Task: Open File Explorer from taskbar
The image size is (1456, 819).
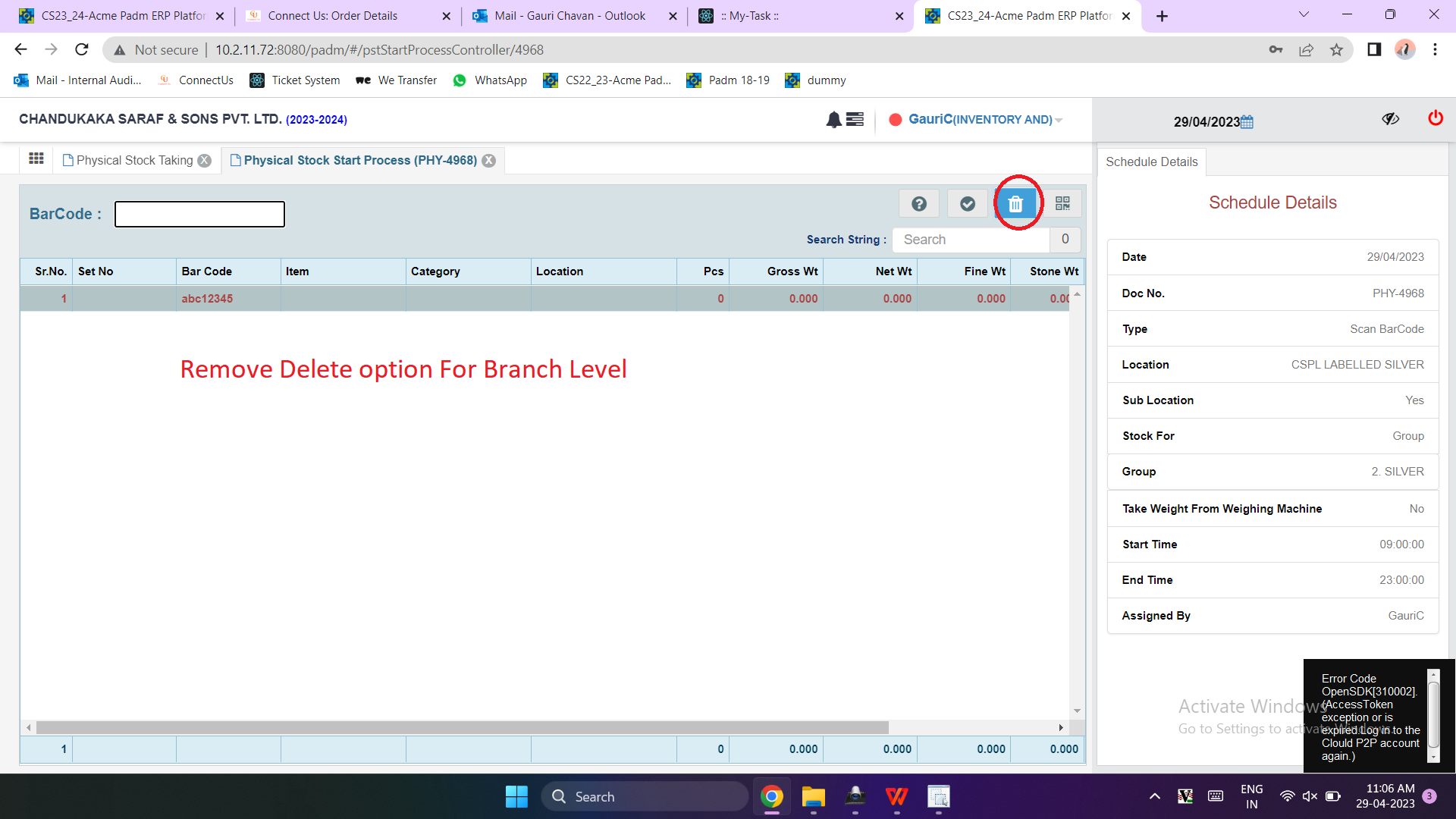Action: [x=814, y=797]
